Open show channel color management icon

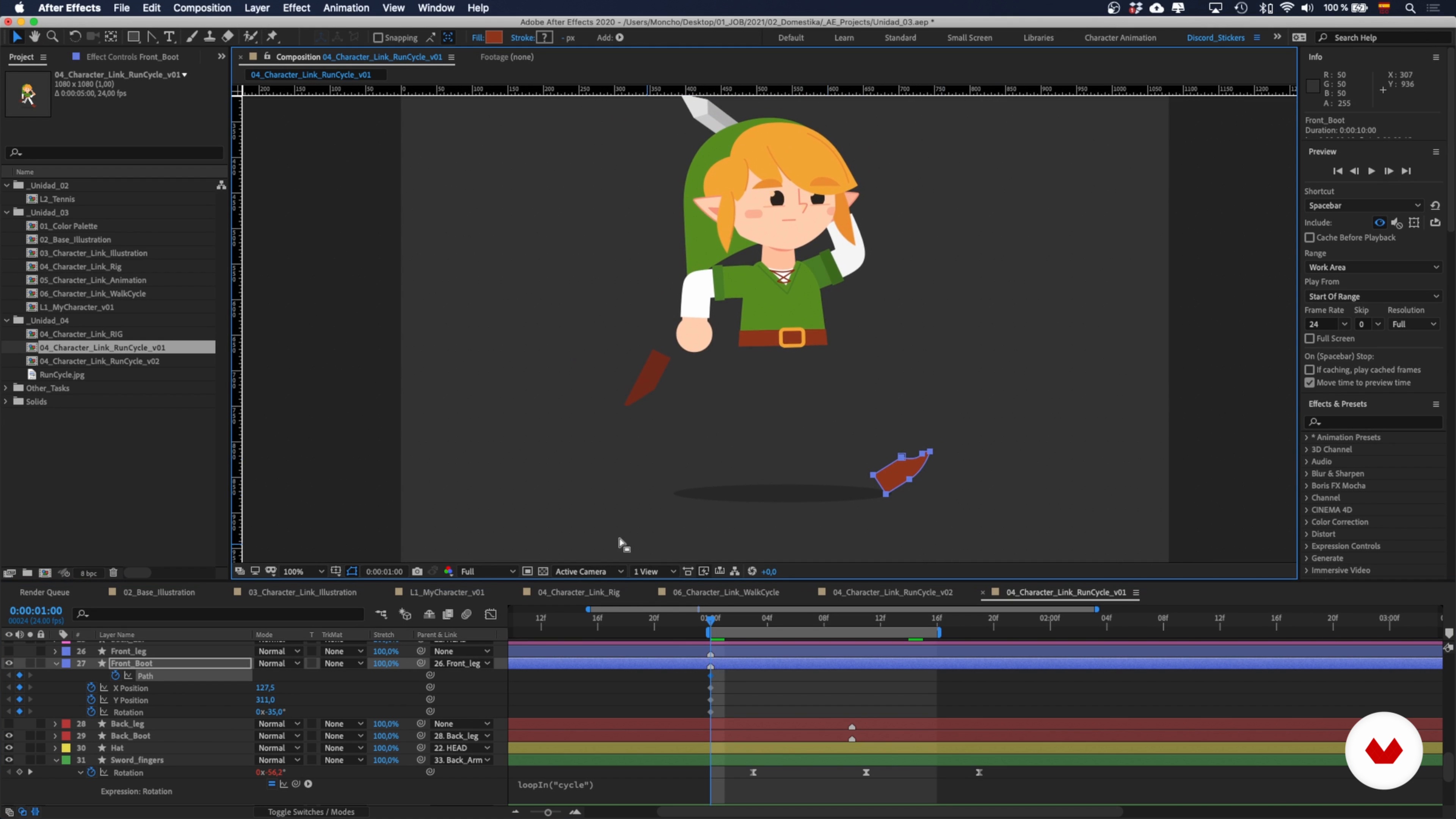pyautogui.click(x=448, y=571)
